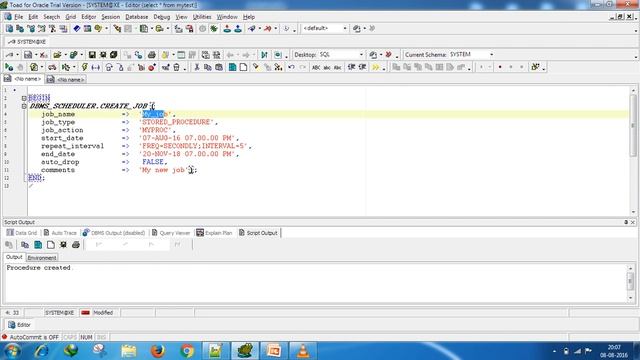This screenshot has width=640, height=360.
Task: Click the red Disconnect icon in main toolbar
Action: coord(267,29)
